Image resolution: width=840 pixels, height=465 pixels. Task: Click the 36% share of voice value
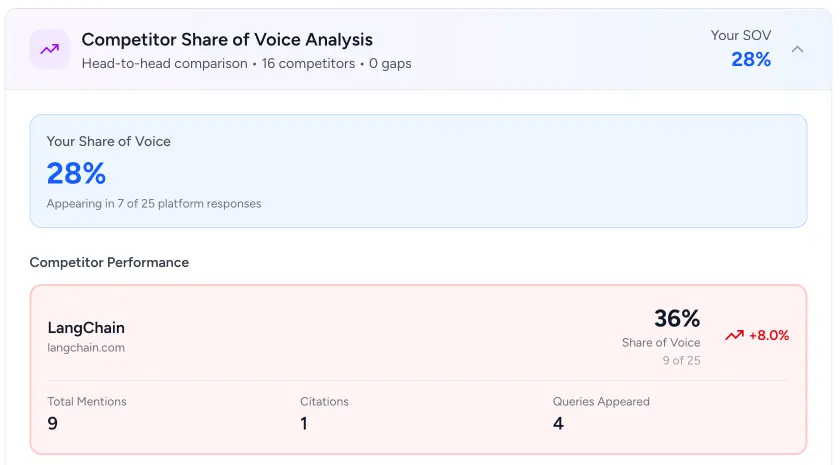pos(677,318)
